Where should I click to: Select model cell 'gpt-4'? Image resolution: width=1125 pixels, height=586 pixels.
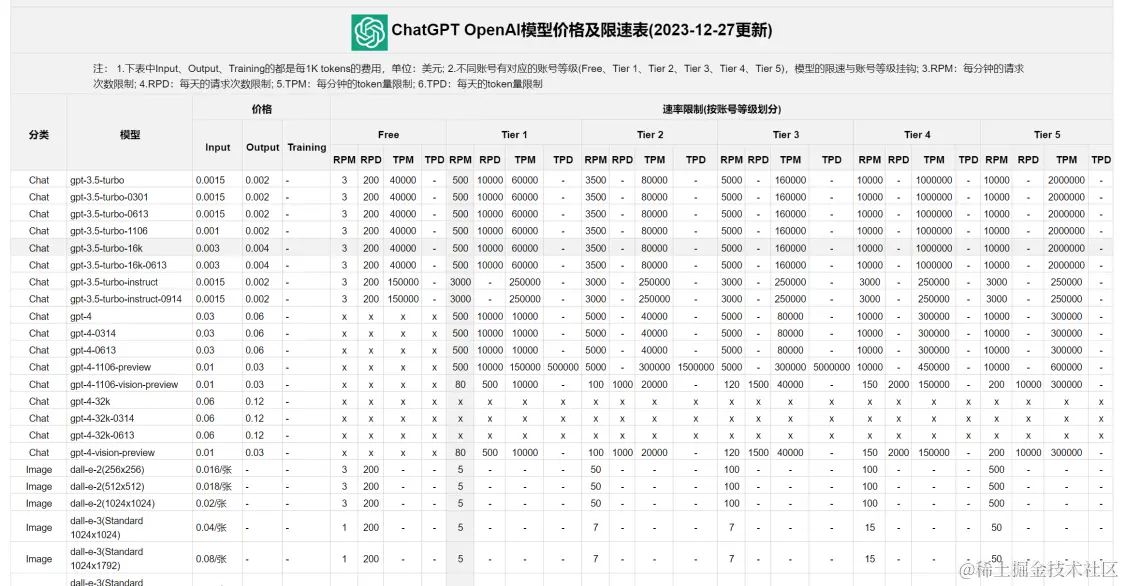[x=80, y=316]
